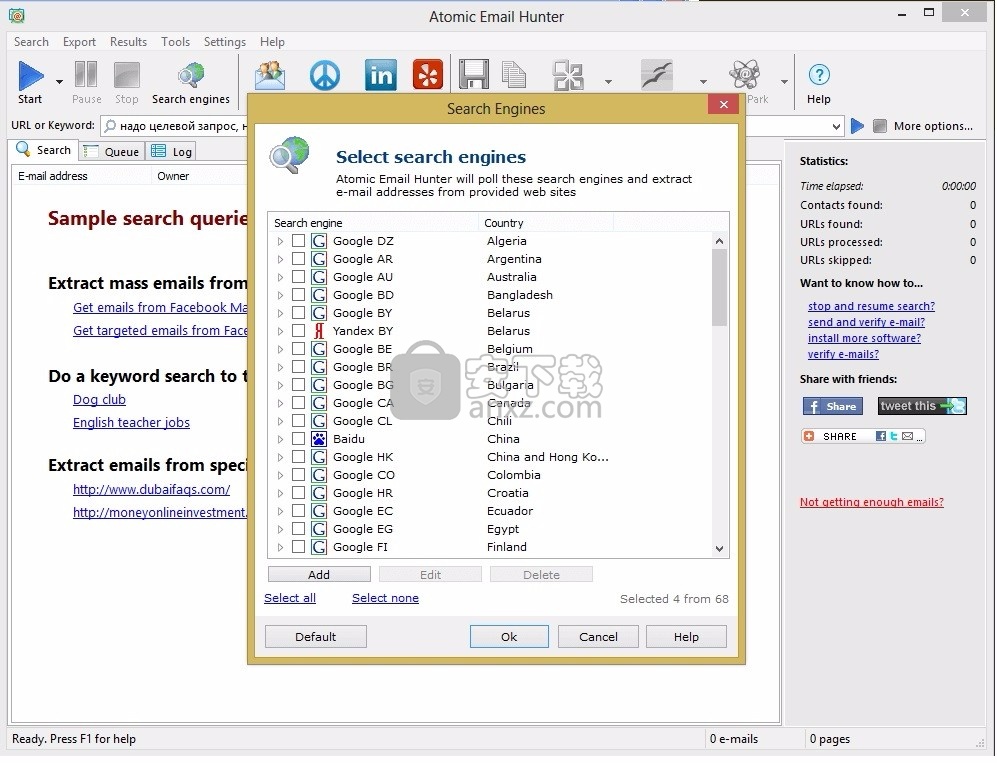The image size is (997, 763).
Task: Switch to the Log tab
Action: [x=172, y=151]
